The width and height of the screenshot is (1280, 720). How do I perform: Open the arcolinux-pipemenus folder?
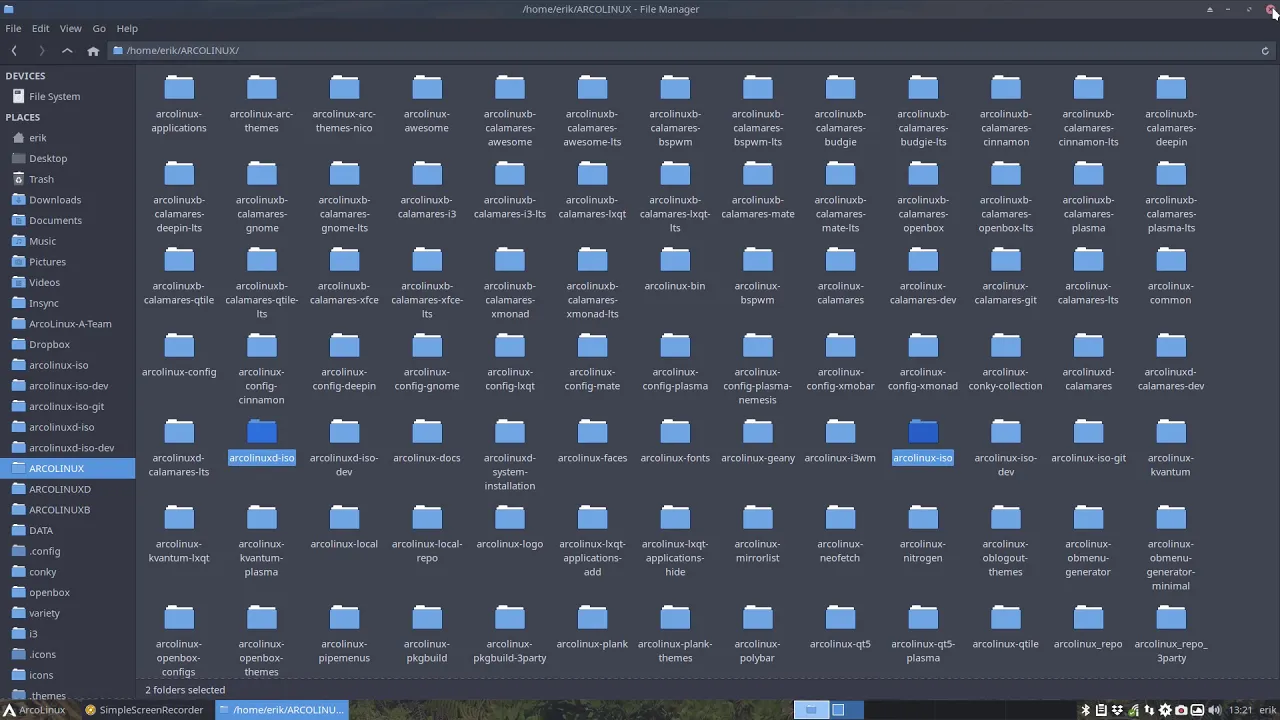click(x=344, y=634)
